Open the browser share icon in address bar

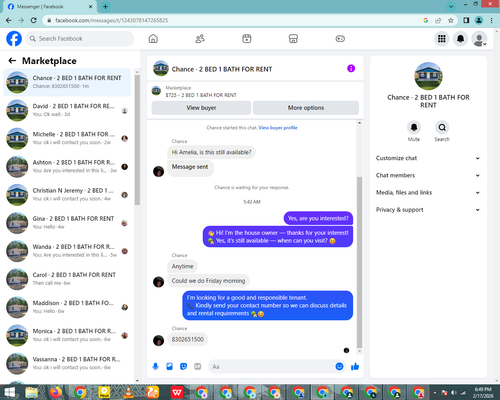pyautogui.click(x=438, y=20)
